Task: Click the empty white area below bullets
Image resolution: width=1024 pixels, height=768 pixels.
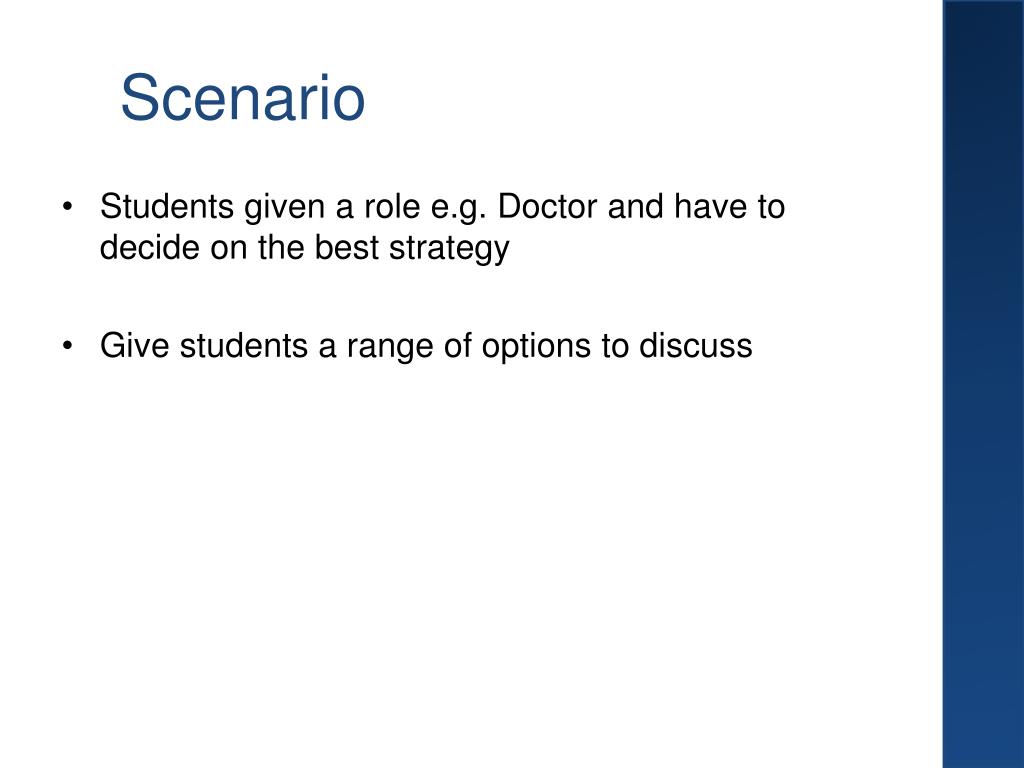Action: [470, 555]
